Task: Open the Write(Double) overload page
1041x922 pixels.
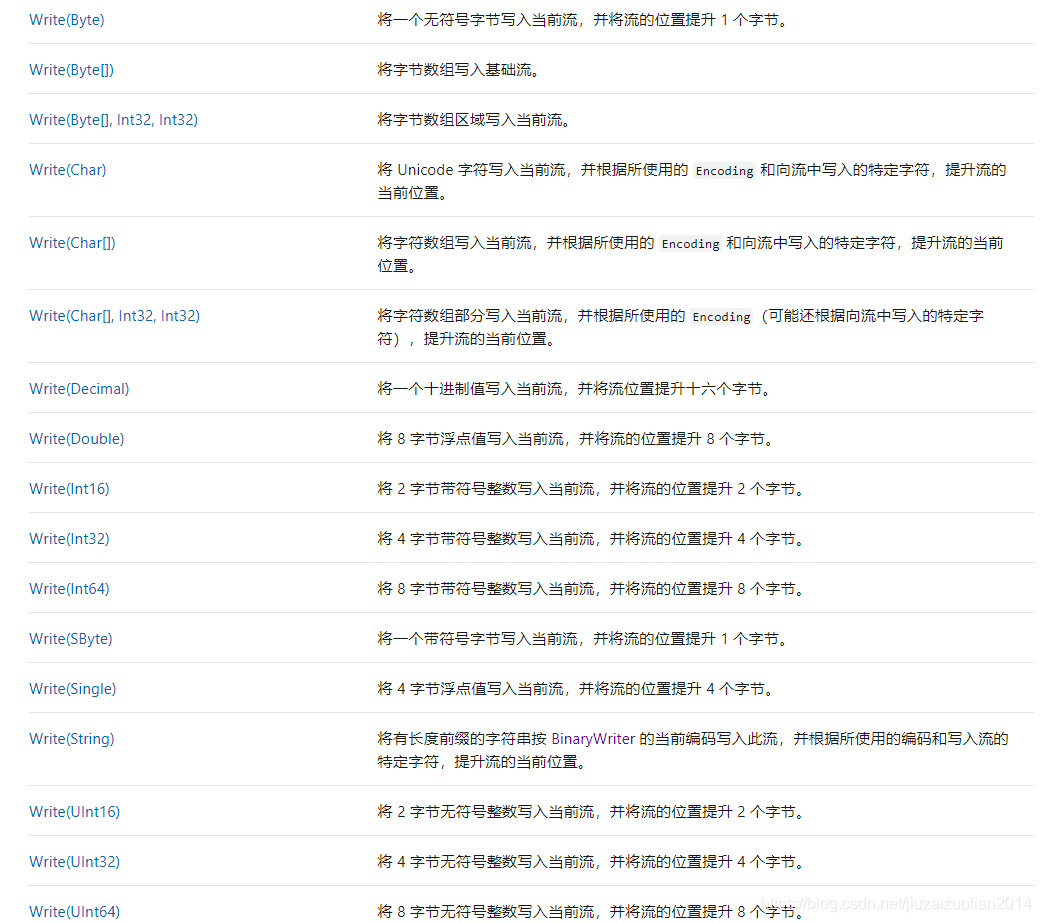Action: pyautogui.click(x=76, y=438)
